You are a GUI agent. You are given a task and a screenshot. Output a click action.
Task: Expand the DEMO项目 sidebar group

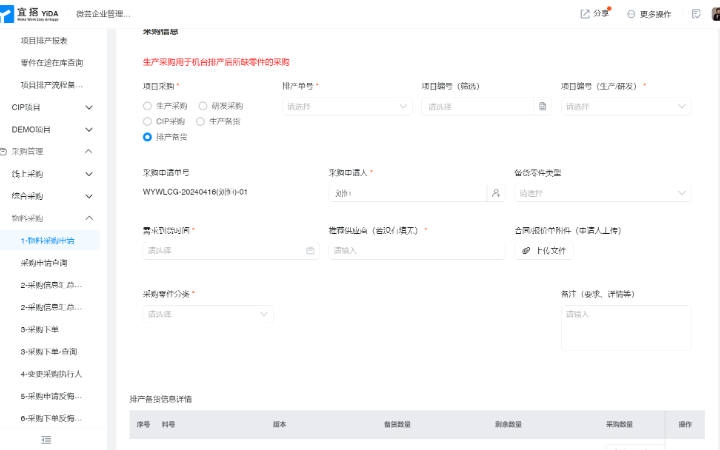click(89, 129)
